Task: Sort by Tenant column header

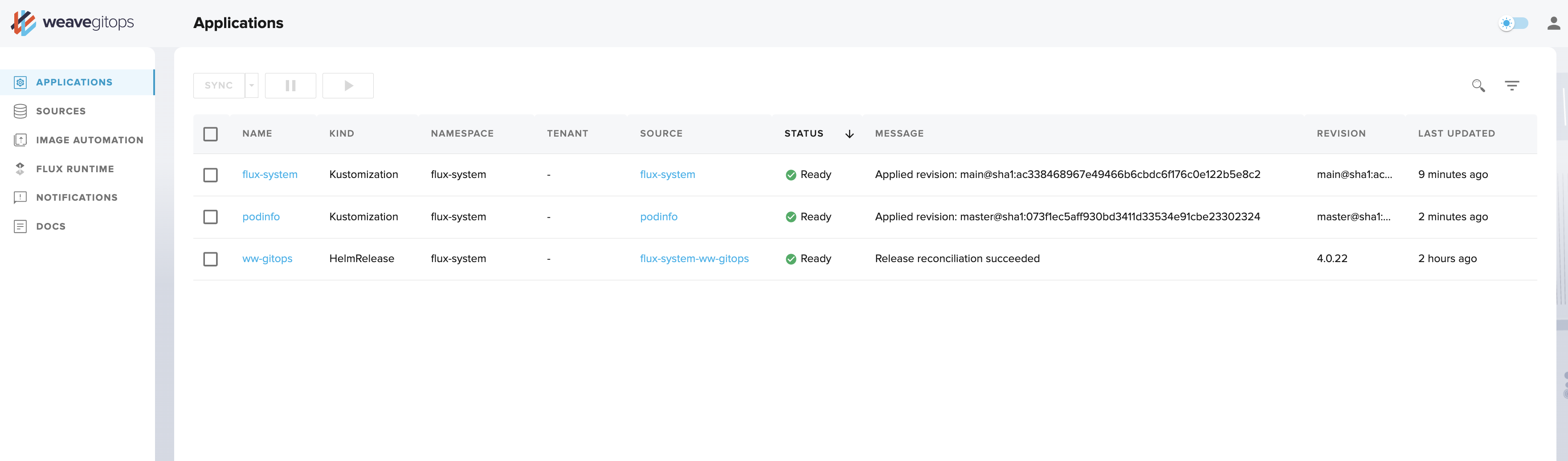Action: 568,133
